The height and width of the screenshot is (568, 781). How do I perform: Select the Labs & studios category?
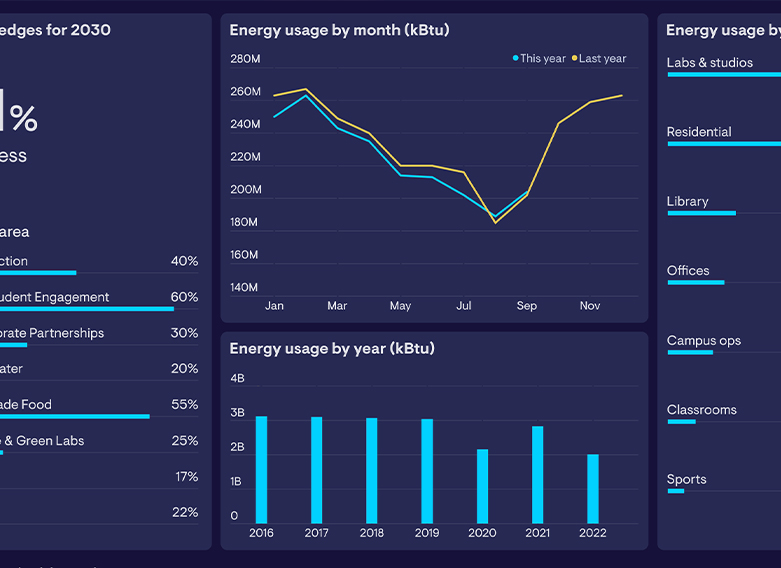click(x=710, y=63)
